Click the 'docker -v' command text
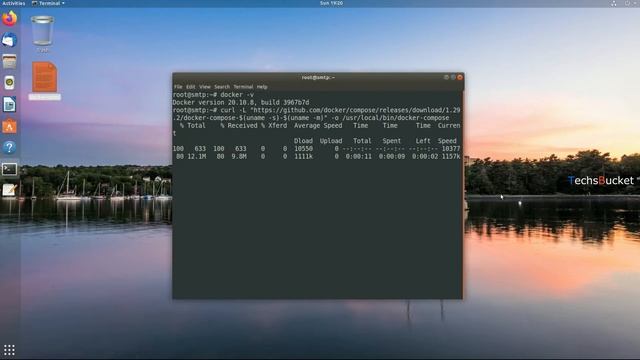The image size is (640, 360). pyautogui.click(x=237, y=95)
